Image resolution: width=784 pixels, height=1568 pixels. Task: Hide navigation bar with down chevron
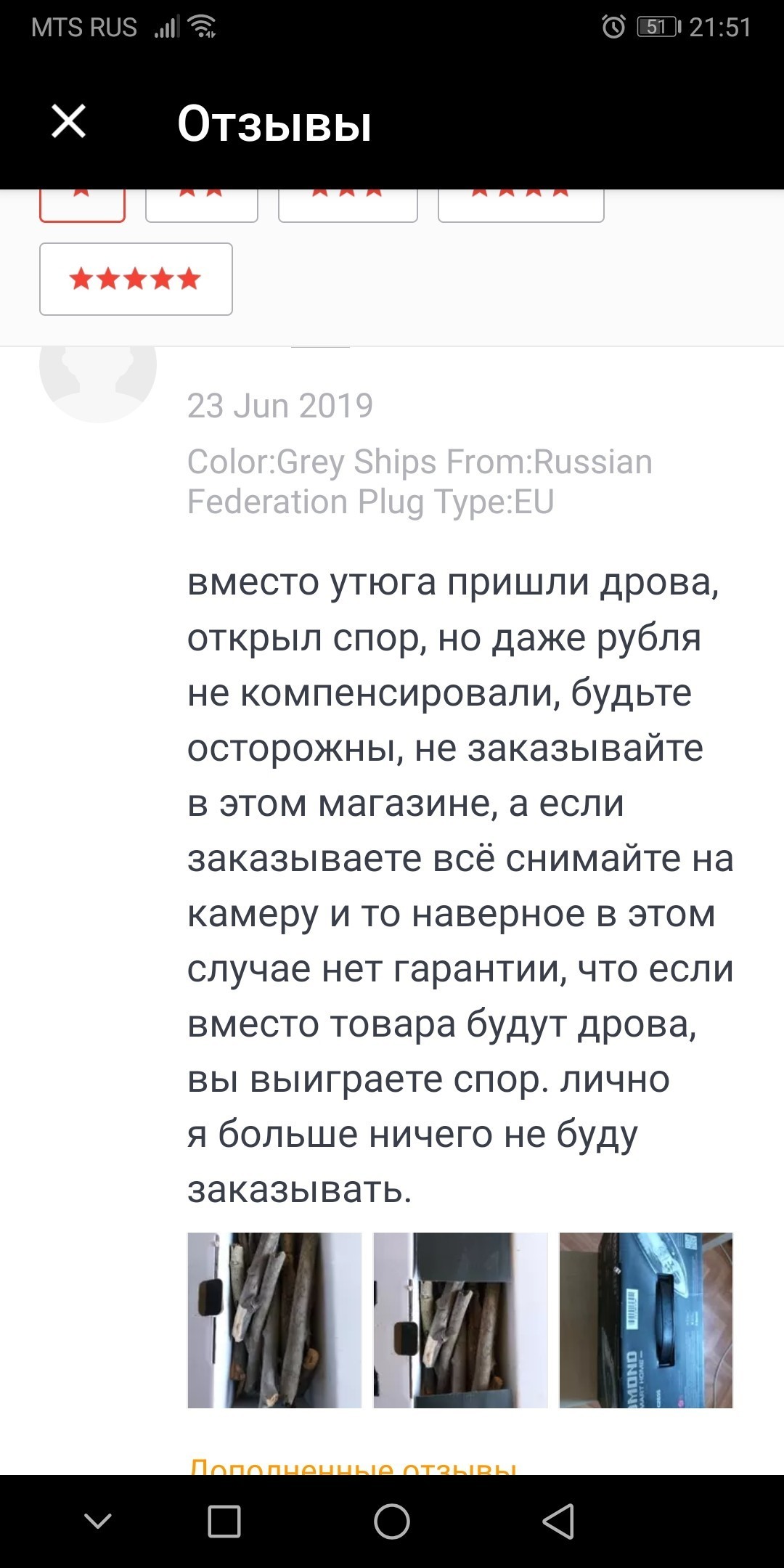tap(98, 1522)
